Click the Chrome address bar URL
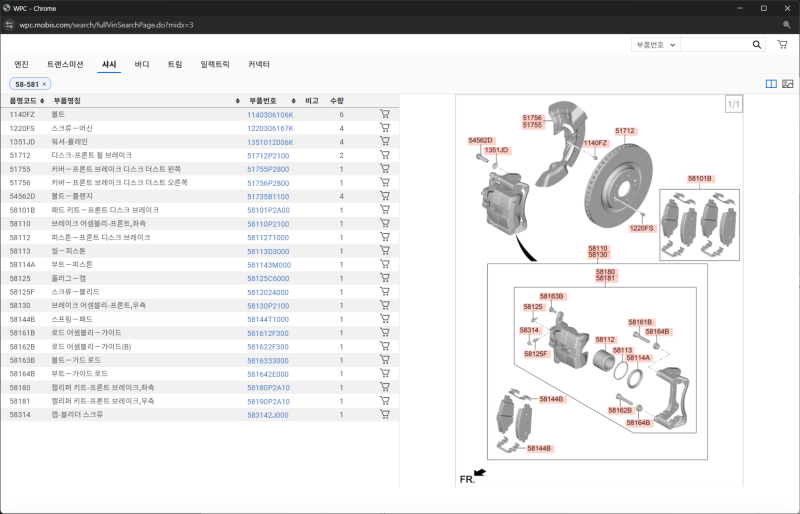The height and width of the screenshot is (514, 800). (x=106, y=25)
